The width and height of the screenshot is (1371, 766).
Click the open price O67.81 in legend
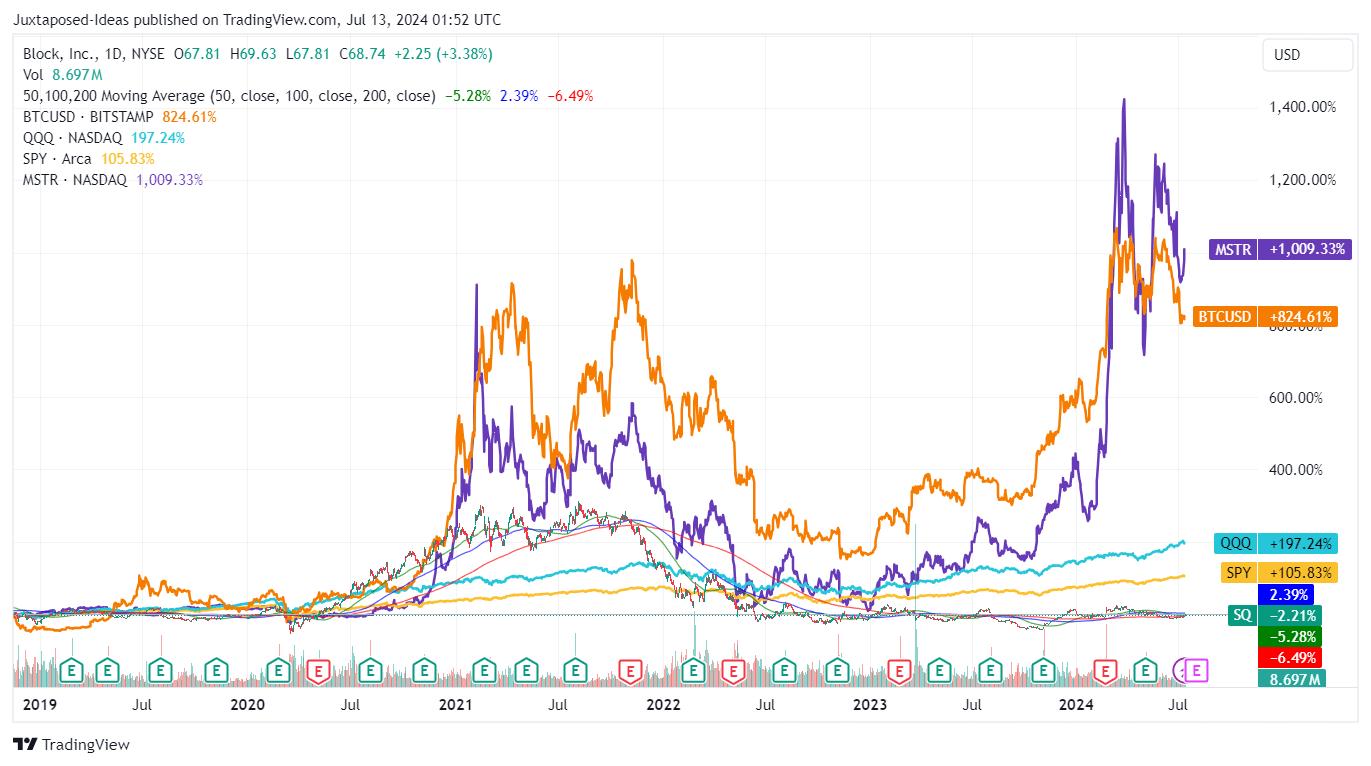tap(199, 54)
